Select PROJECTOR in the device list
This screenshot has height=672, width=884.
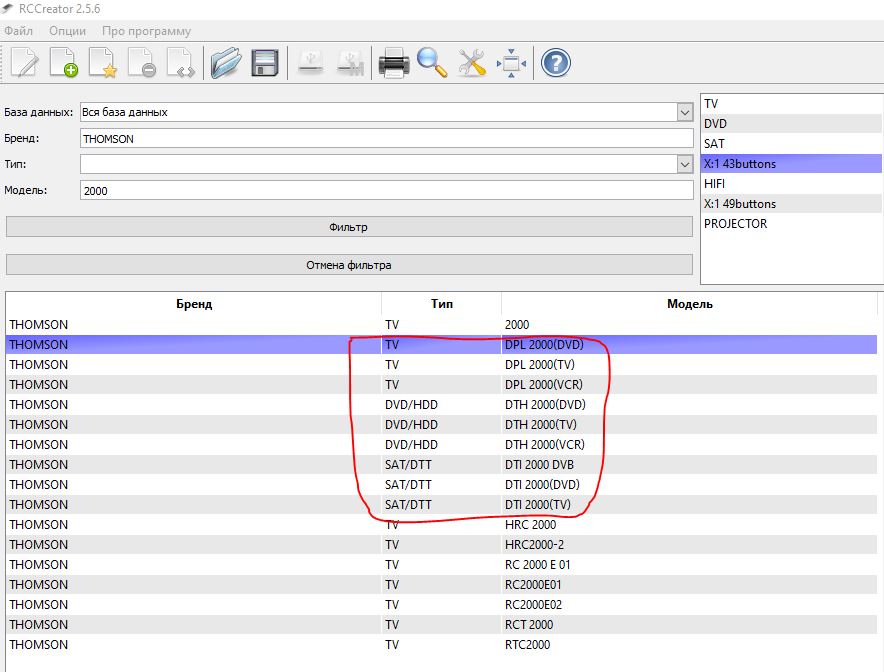tap(736, 224)
